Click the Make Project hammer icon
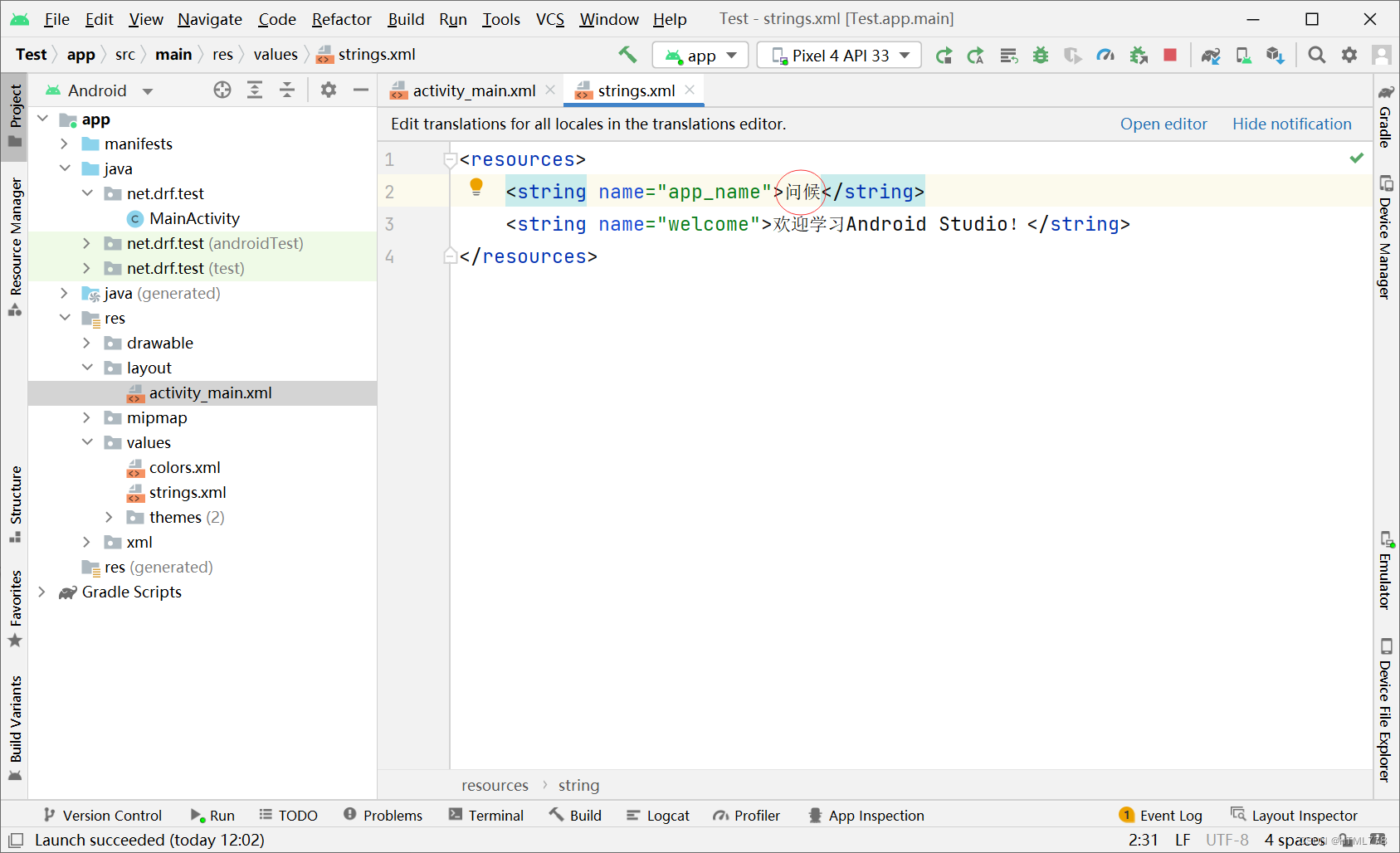Viewport: 1400px width, 853px height. click(x=627, y=55)
